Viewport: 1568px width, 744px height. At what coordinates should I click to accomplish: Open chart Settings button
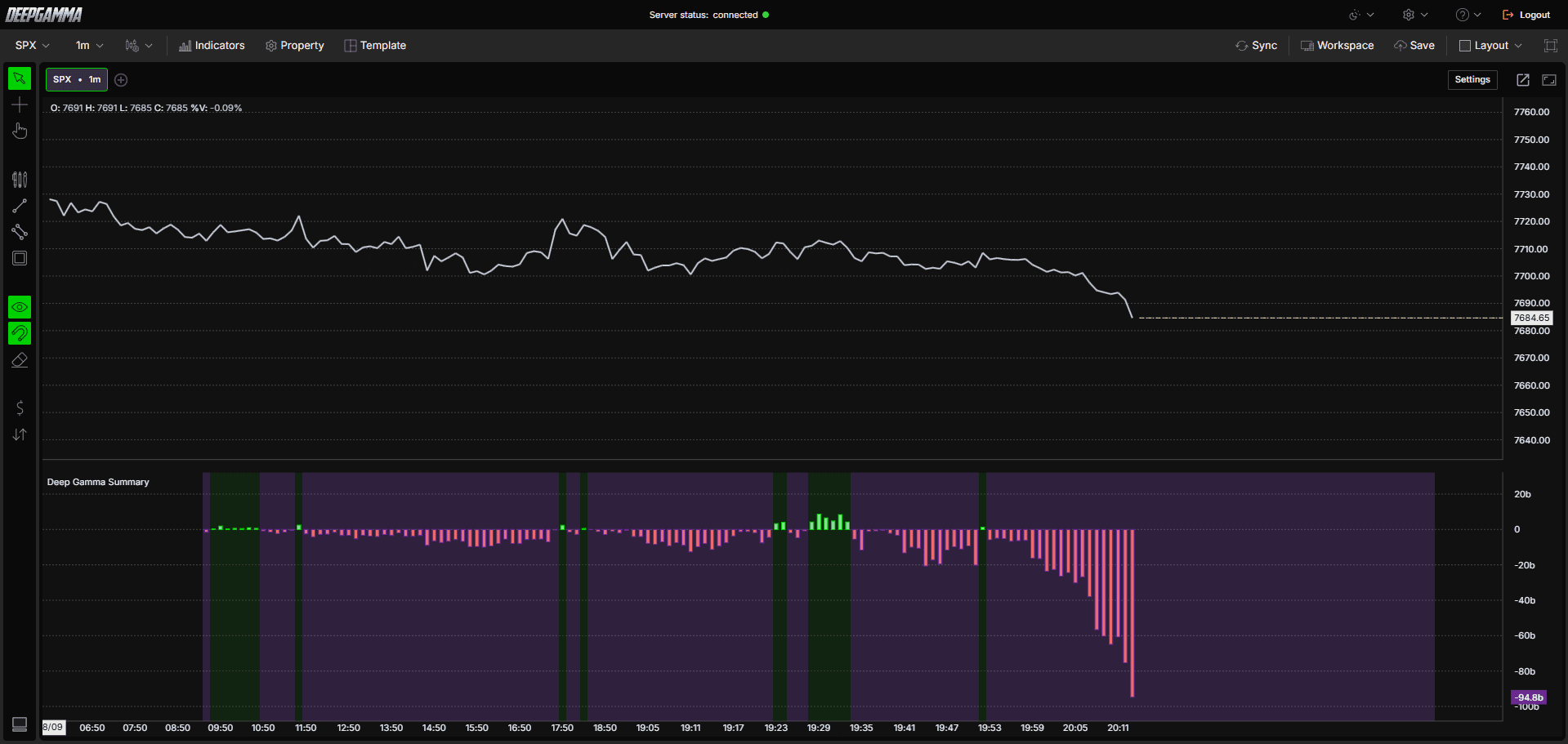pos(1472,79)
